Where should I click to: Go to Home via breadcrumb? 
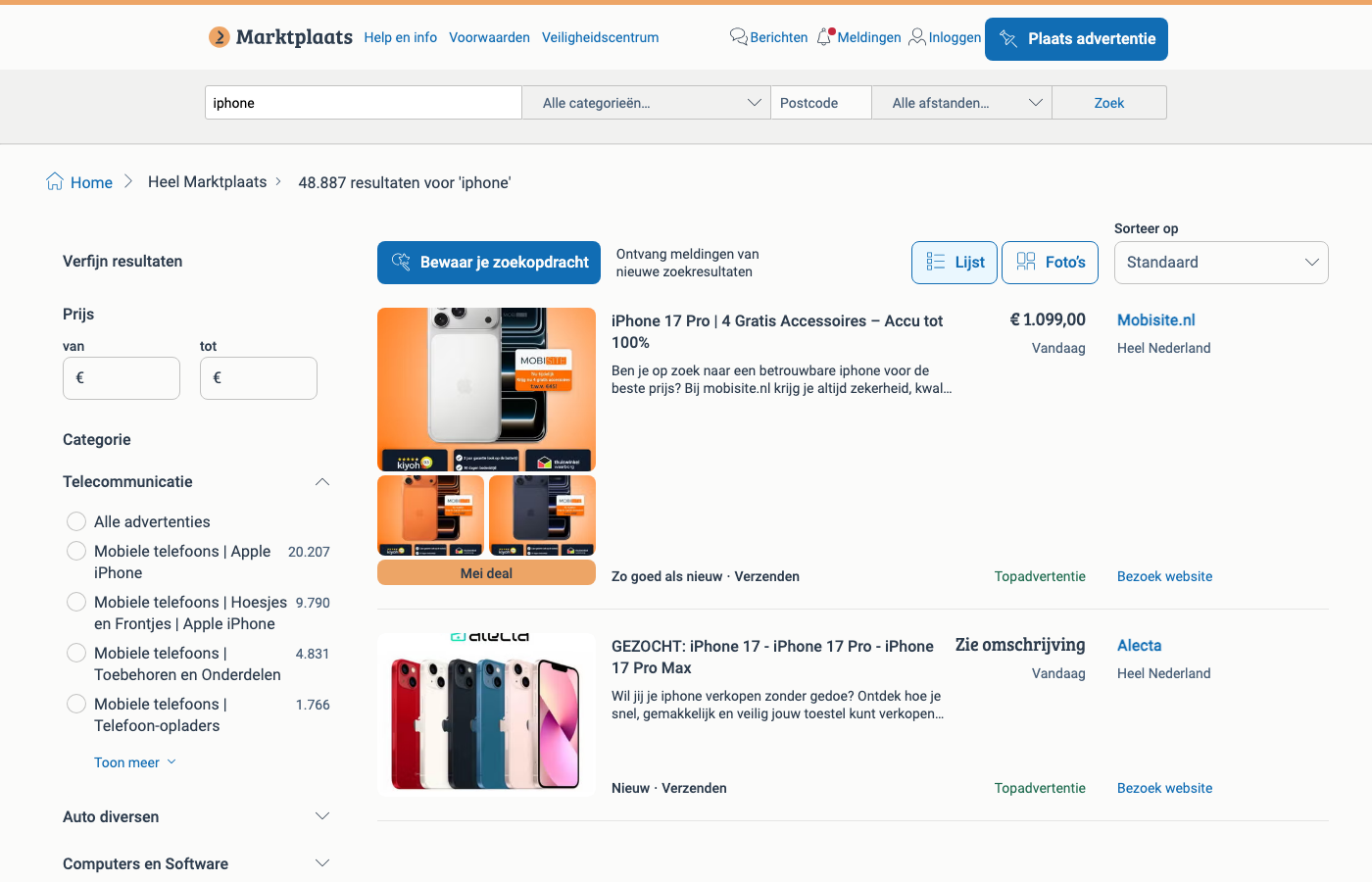pos(79,182)
